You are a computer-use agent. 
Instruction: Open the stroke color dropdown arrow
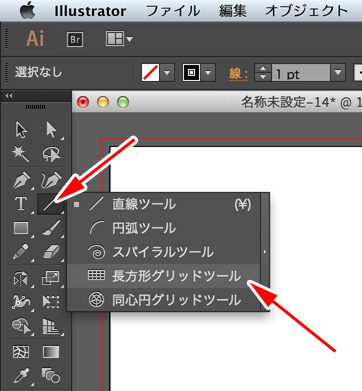tap(208, 73)
